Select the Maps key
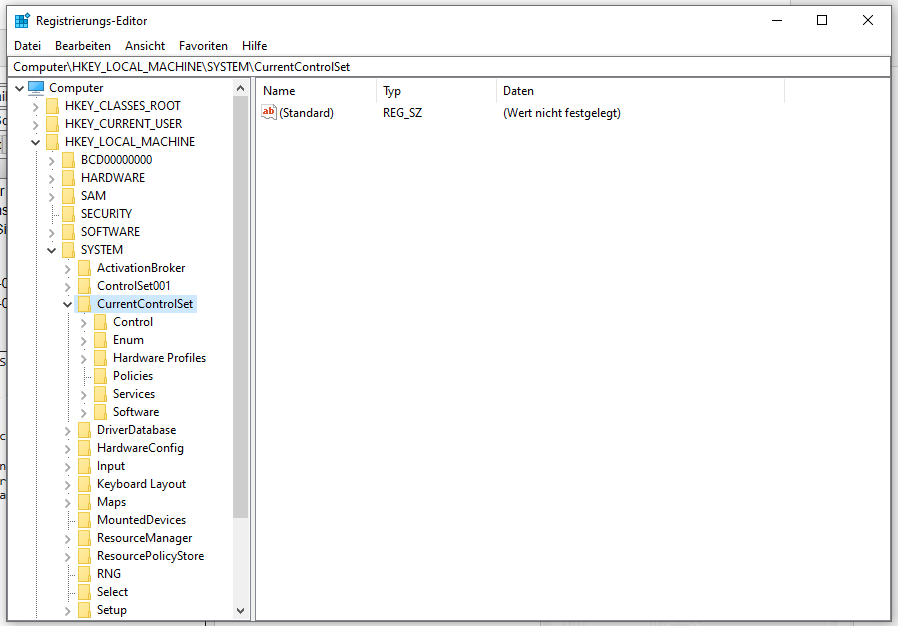 pos(111,502)
